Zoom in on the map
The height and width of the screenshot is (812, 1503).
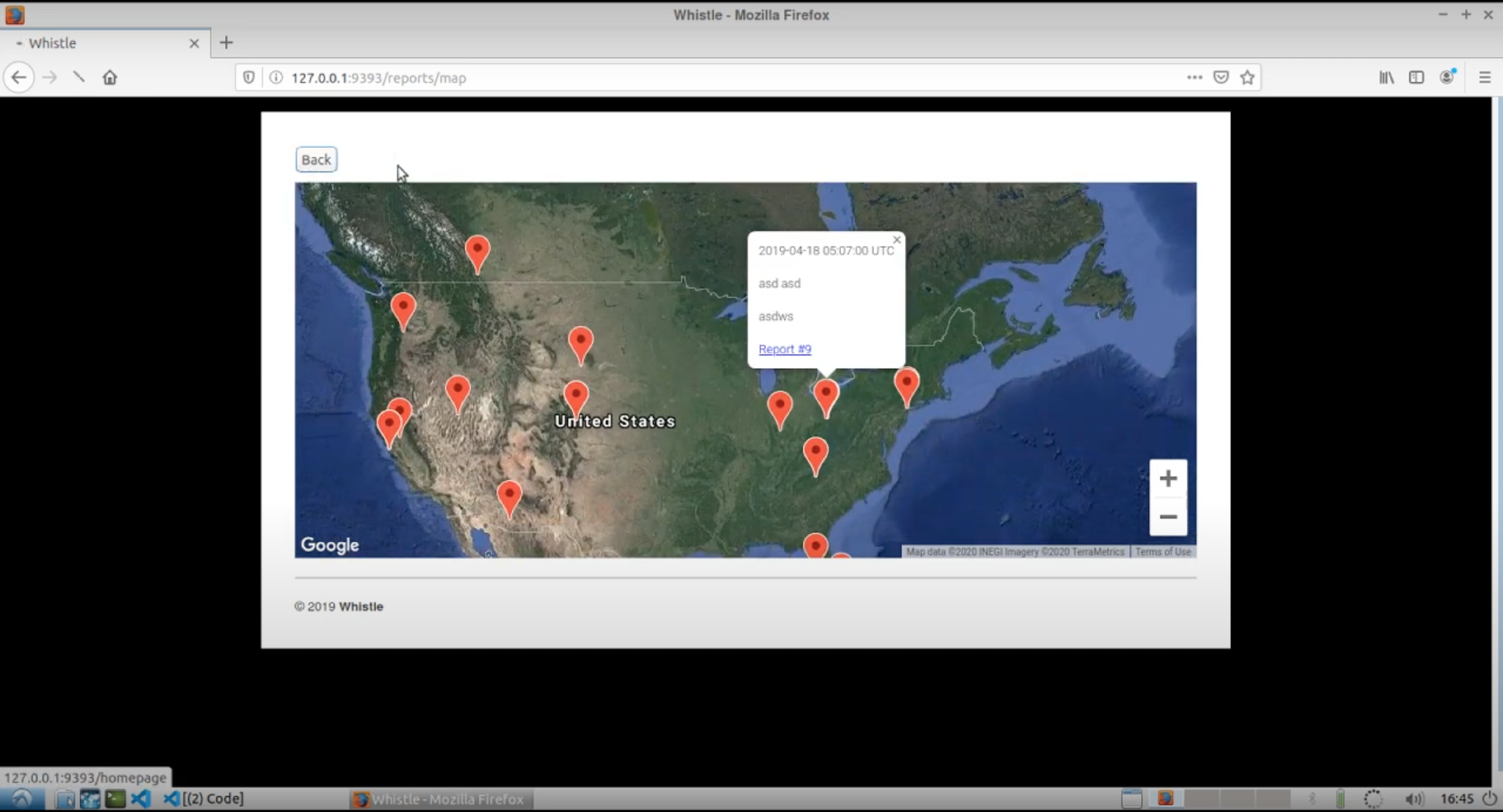pyautogui.click(x=1167, y=479)
